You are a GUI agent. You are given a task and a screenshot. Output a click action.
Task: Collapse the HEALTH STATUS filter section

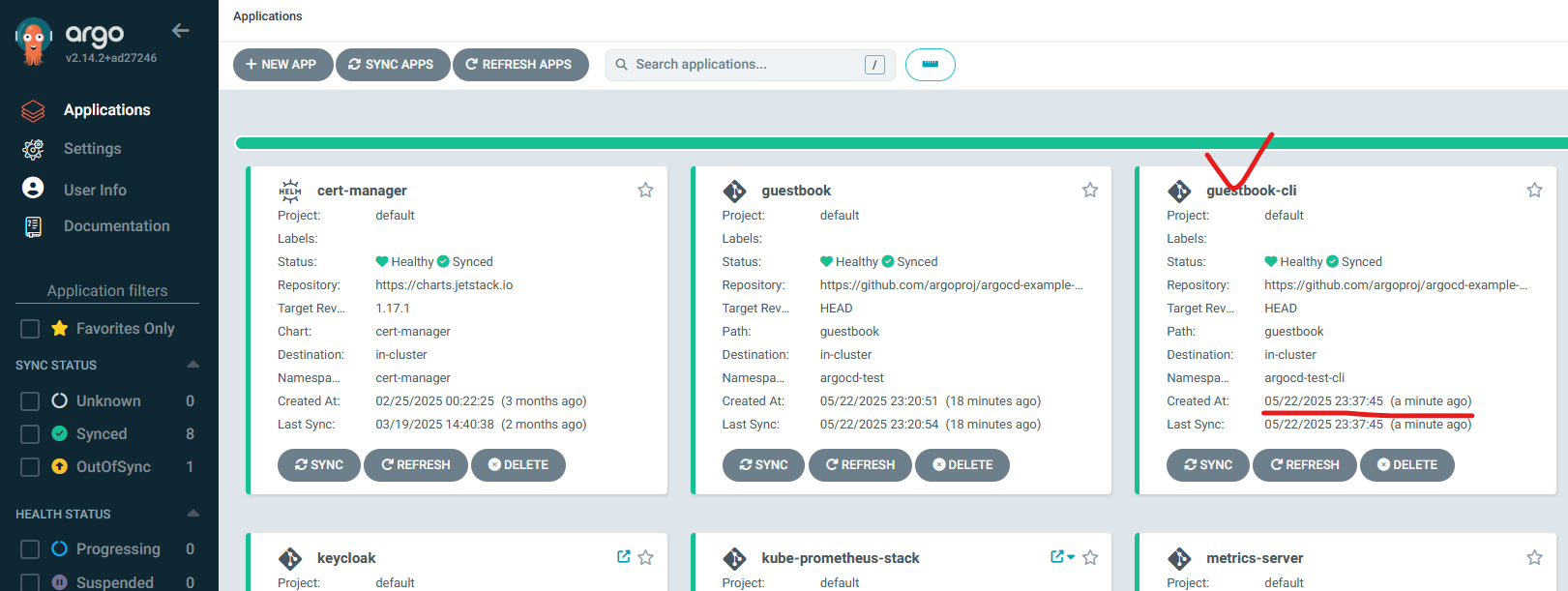(192, 514)
